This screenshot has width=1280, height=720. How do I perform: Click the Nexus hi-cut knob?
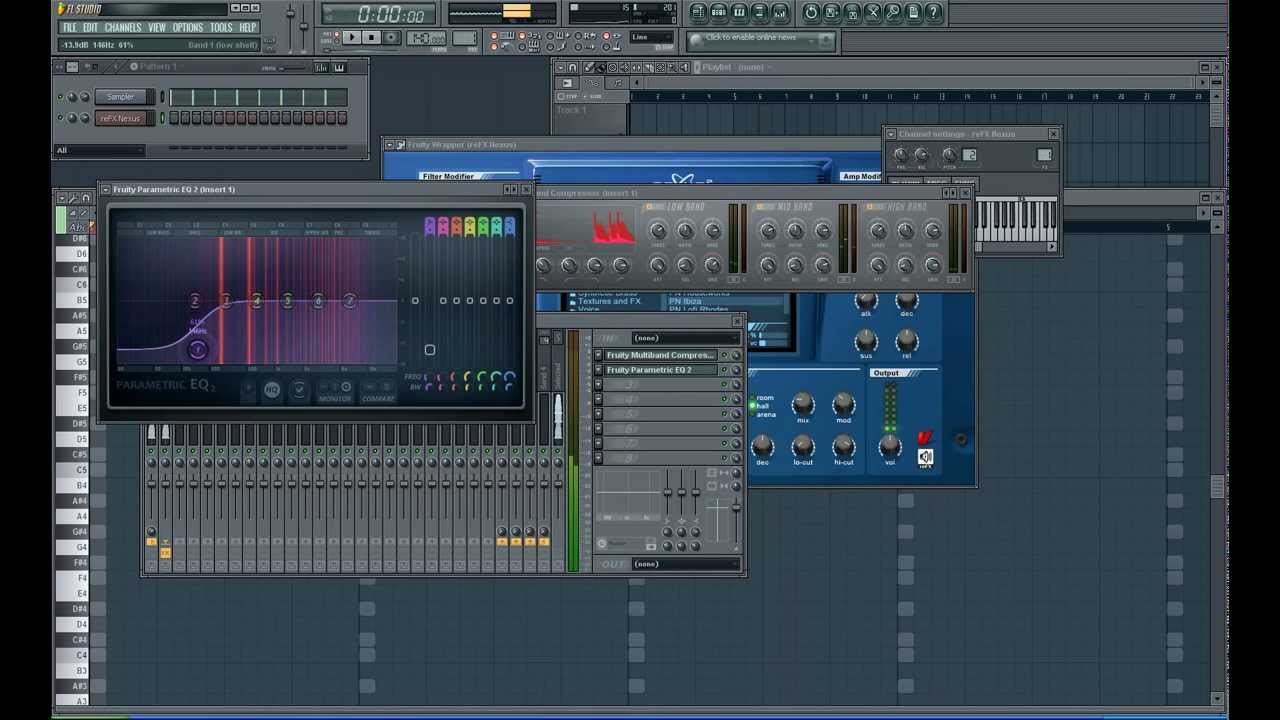coord(844,445)
